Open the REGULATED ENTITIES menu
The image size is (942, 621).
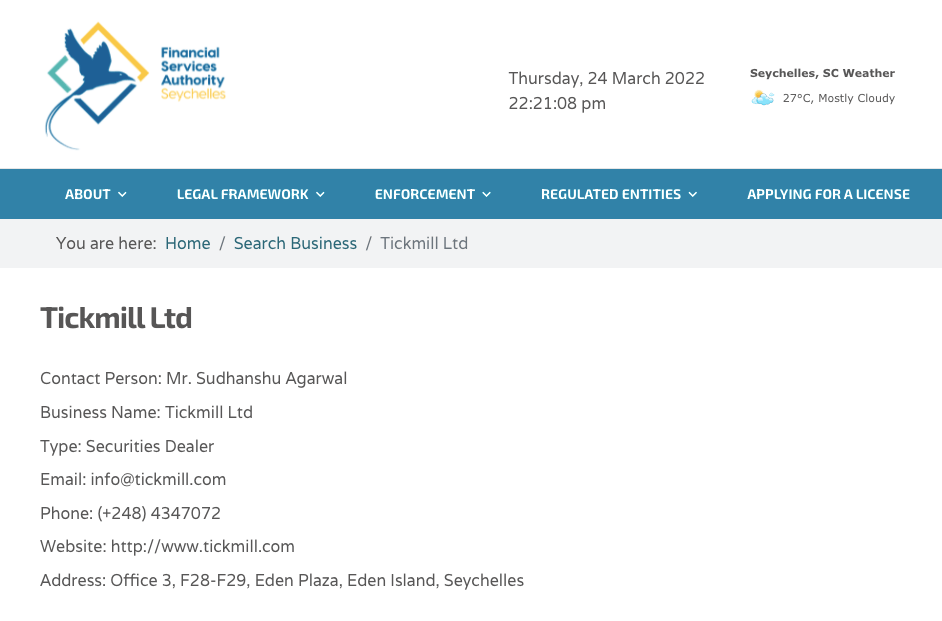(611, 195)
